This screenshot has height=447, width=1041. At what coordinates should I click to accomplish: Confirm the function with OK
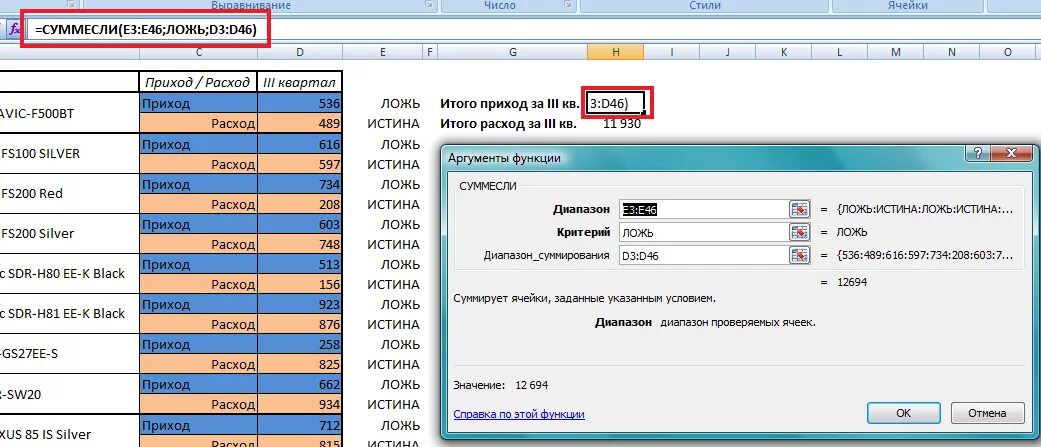[903, 412]
